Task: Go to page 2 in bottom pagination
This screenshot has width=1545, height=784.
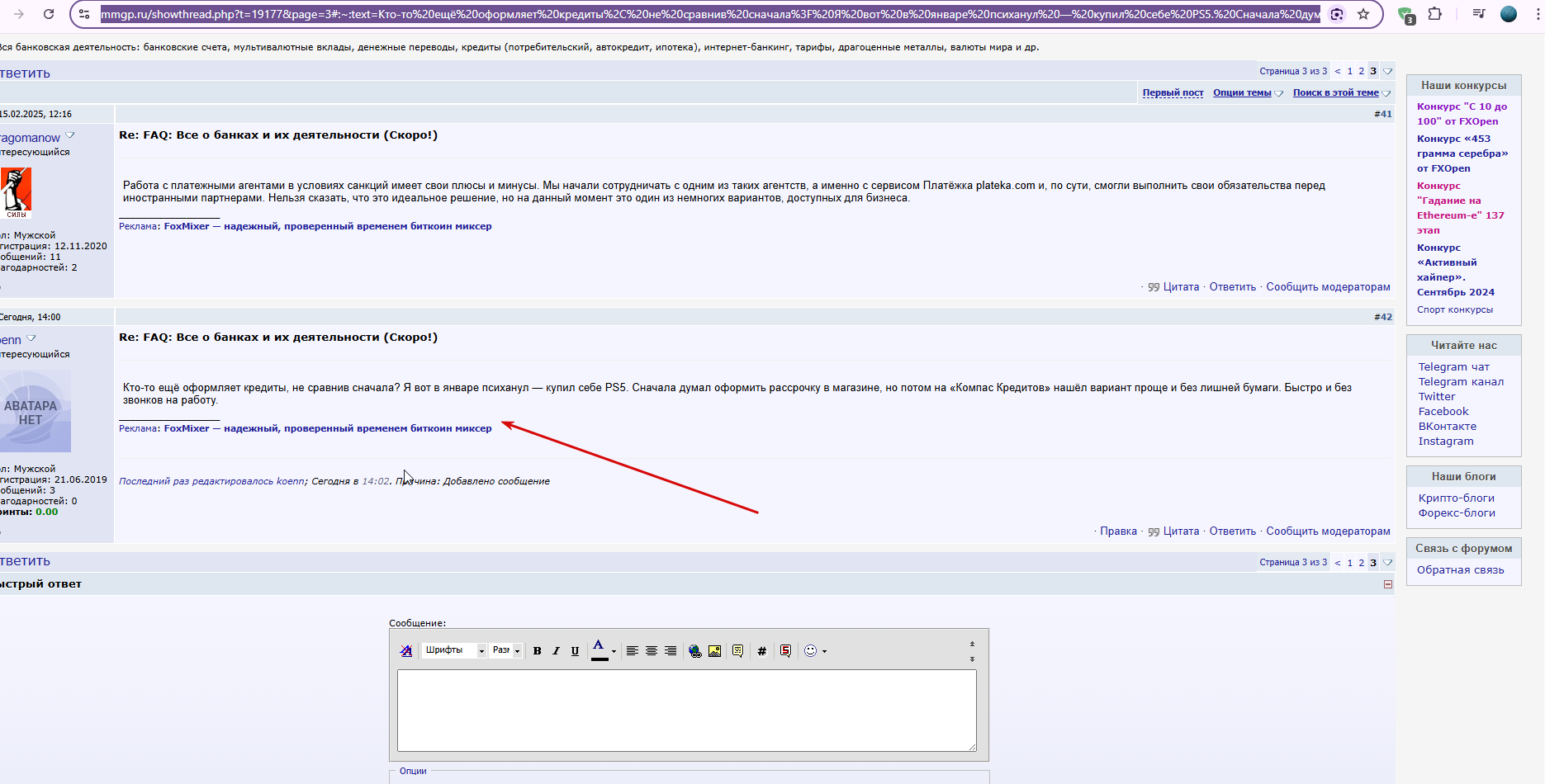Action: 1362,563
